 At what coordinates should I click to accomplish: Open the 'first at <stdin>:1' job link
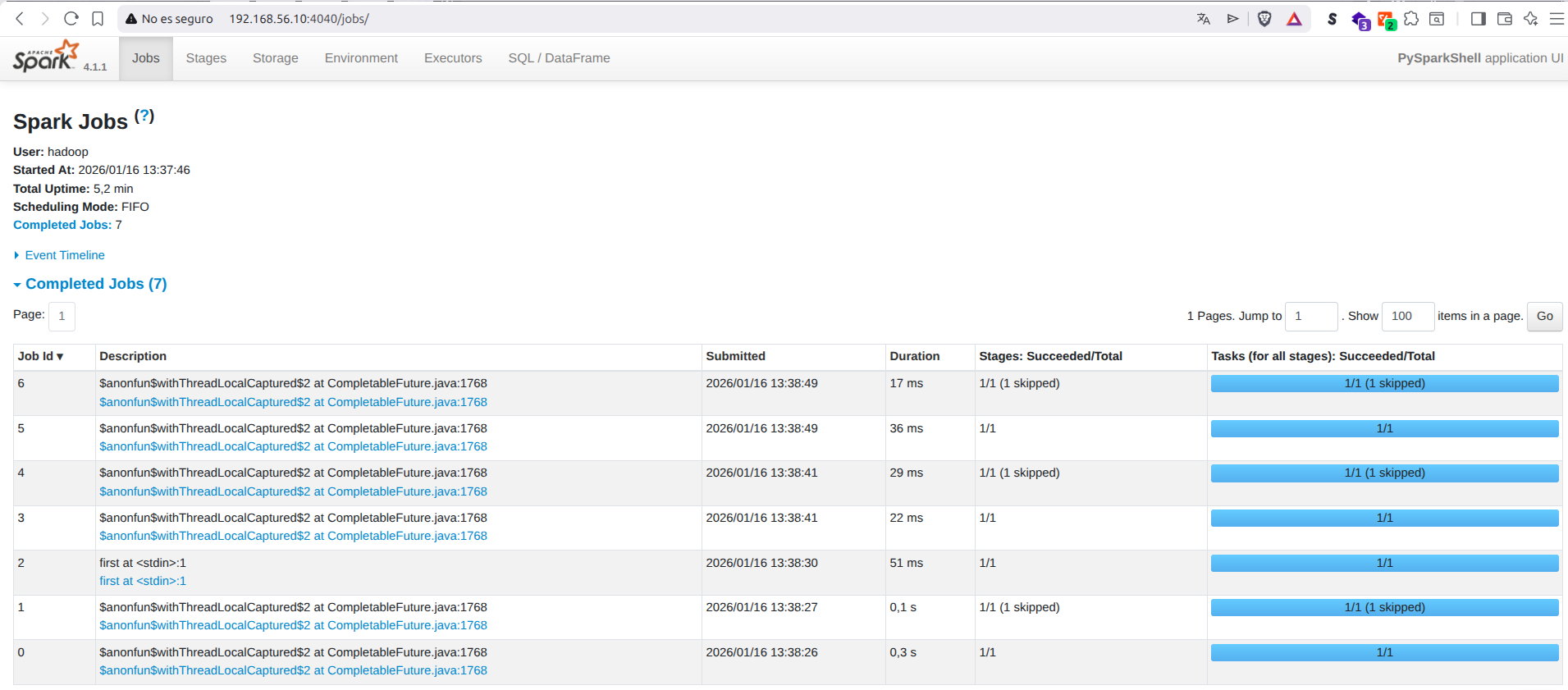pyautogui.click(x=143, y=581)
